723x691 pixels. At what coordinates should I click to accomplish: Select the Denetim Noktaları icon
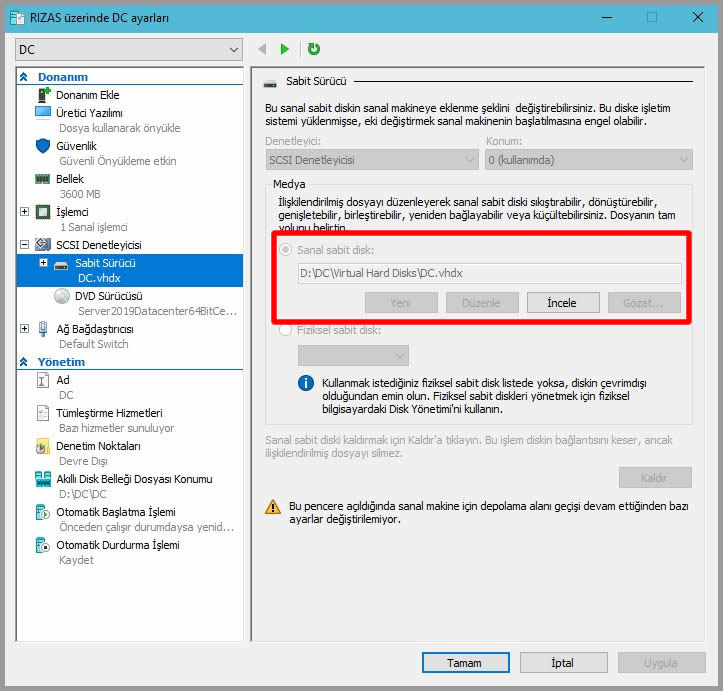(x=43, y=446)
